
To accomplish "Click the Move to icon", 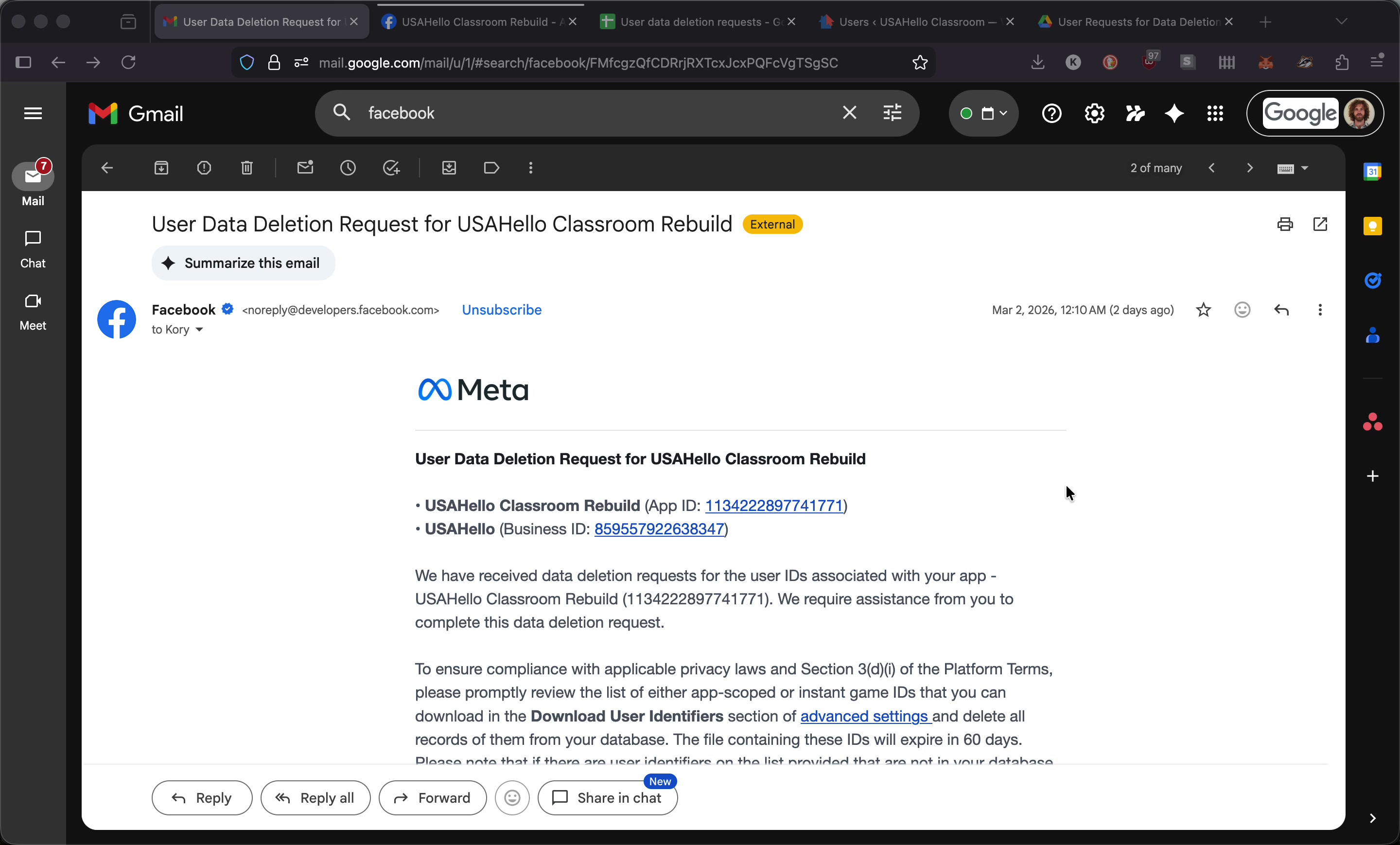I will tap(449, 168).
